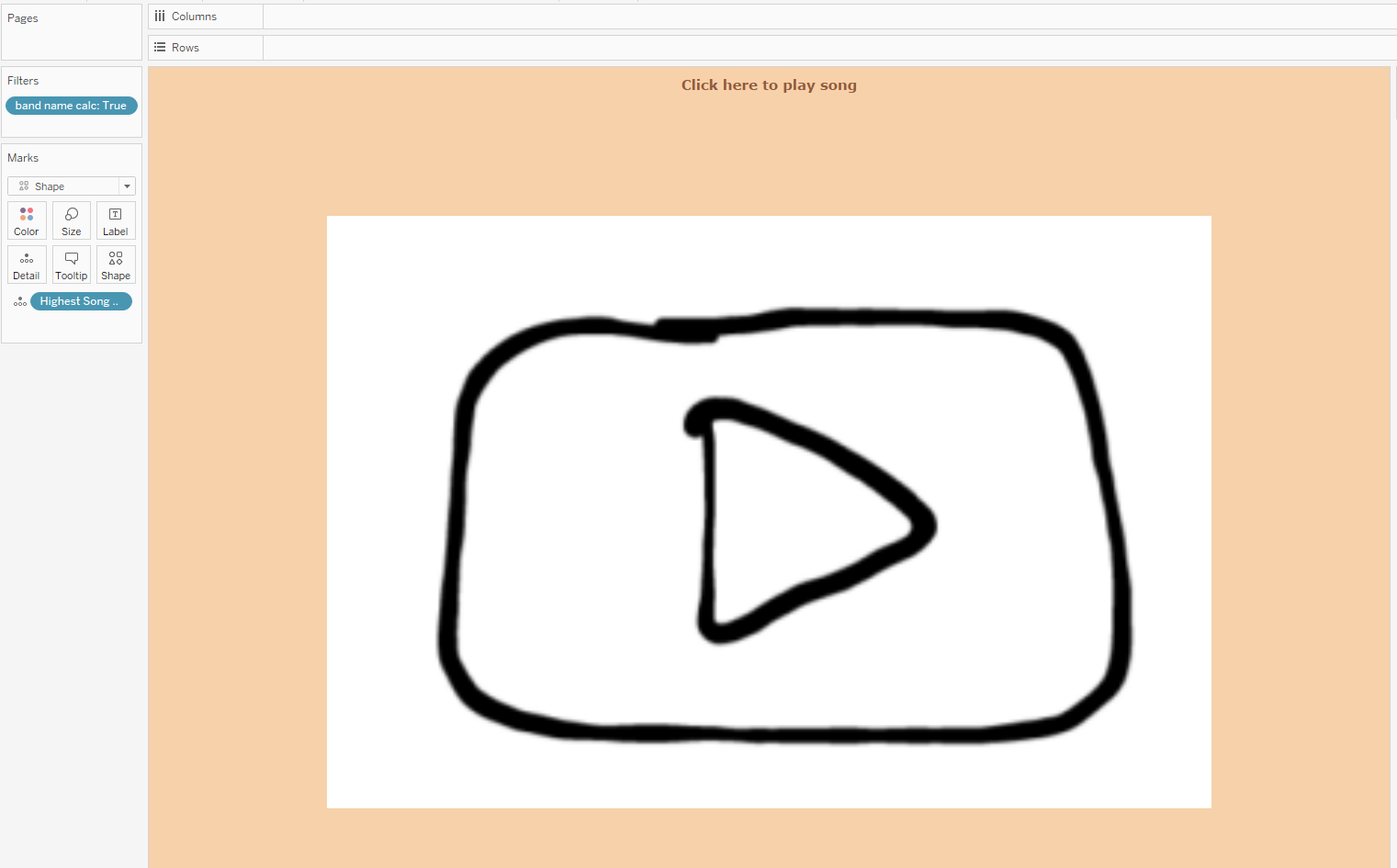Click the Marks card header

pyautogui.click(x=23, y=158)
